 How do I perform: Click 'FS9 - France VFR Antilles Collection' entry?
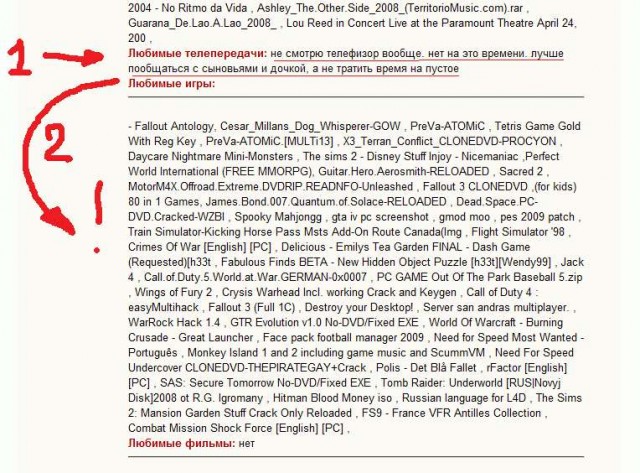[451, 413]
